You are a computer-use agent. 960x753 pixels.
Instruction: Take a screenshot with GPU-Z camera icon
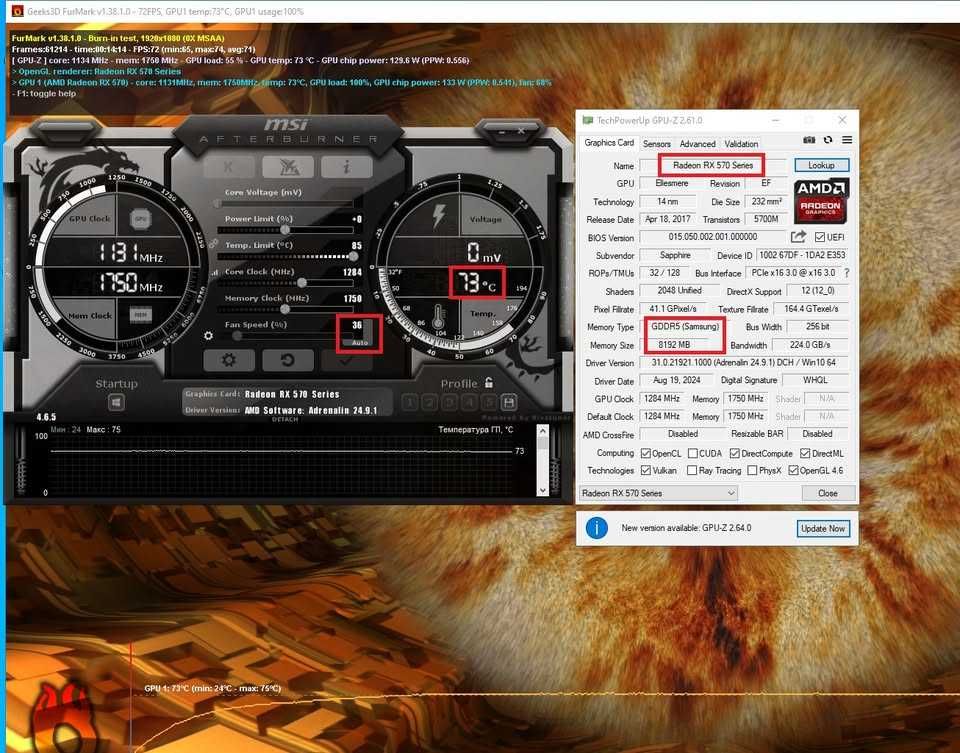[809, 140]
